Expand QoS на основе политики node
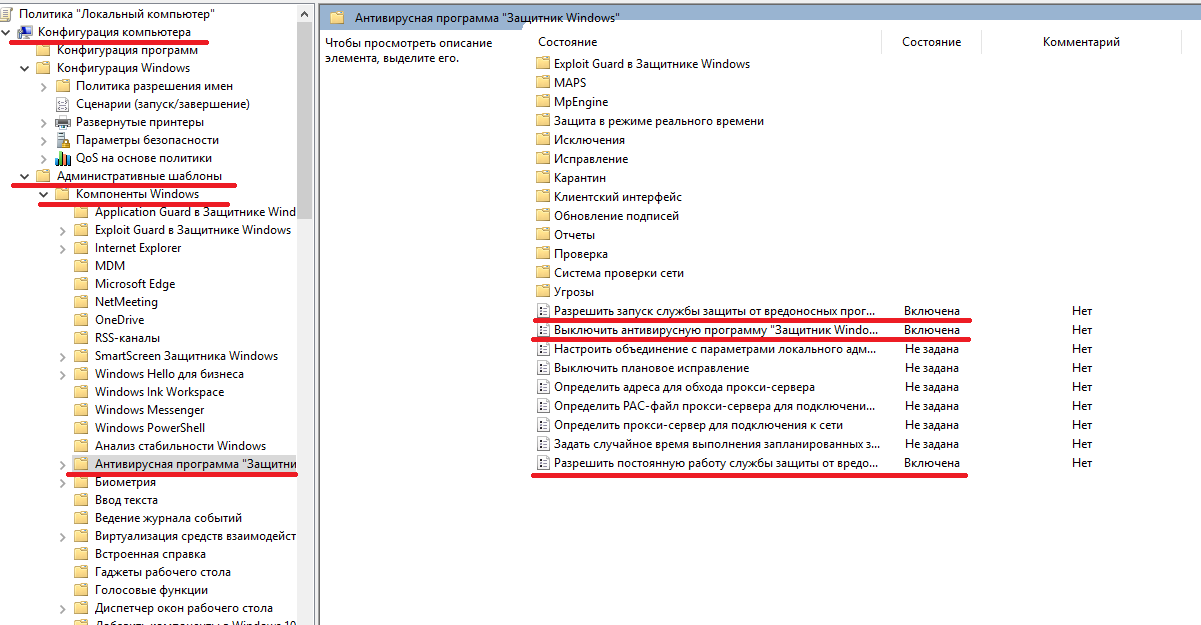1201x625 pixels. [x=44, y=158]
